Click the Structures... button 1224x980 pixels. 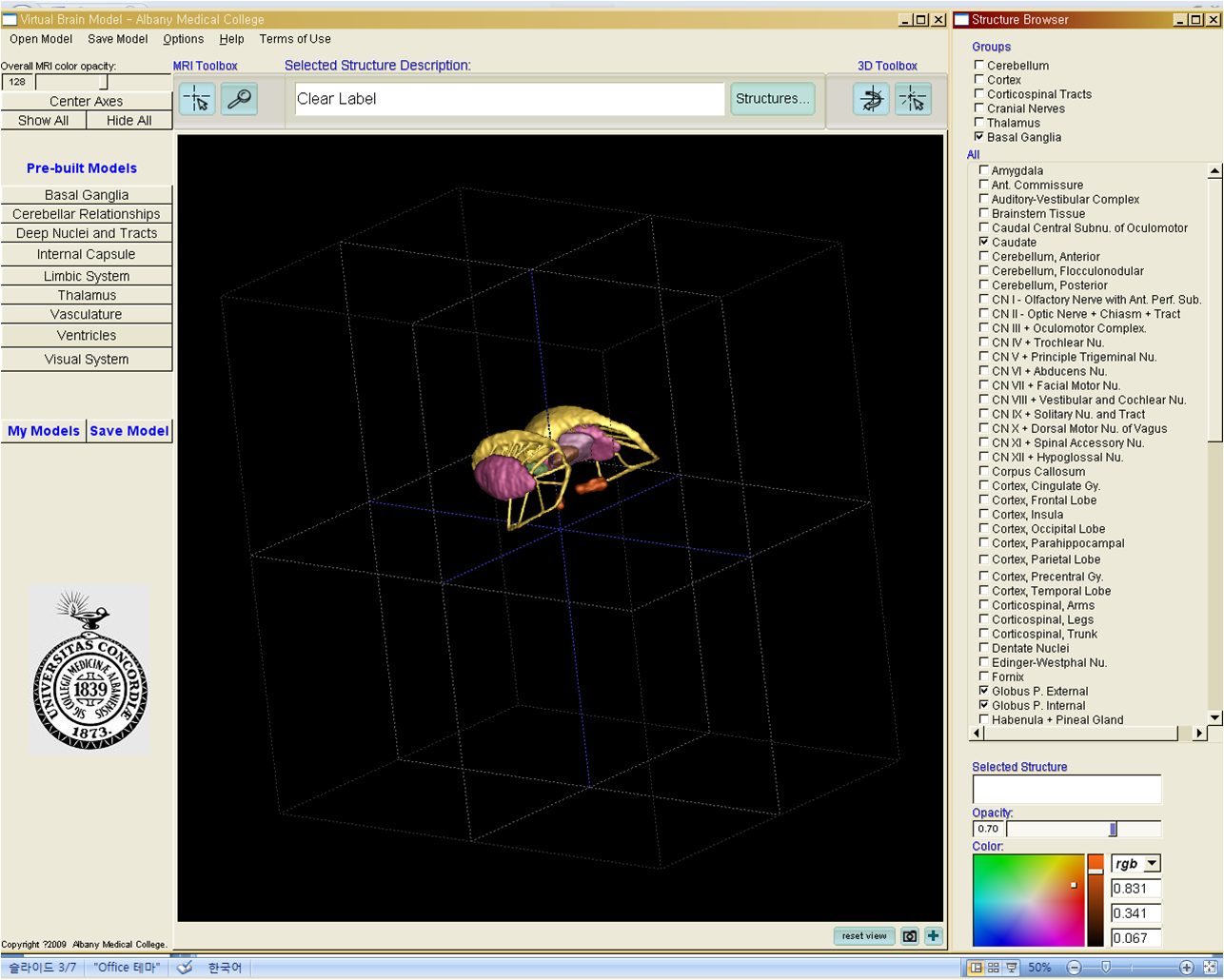(772, 99)
